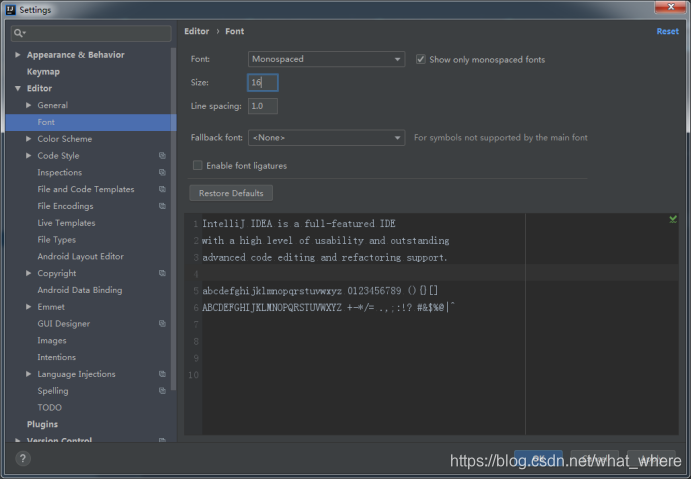The image size is (692, 480).
Task: Expand the General node
Action: point(28,105)
